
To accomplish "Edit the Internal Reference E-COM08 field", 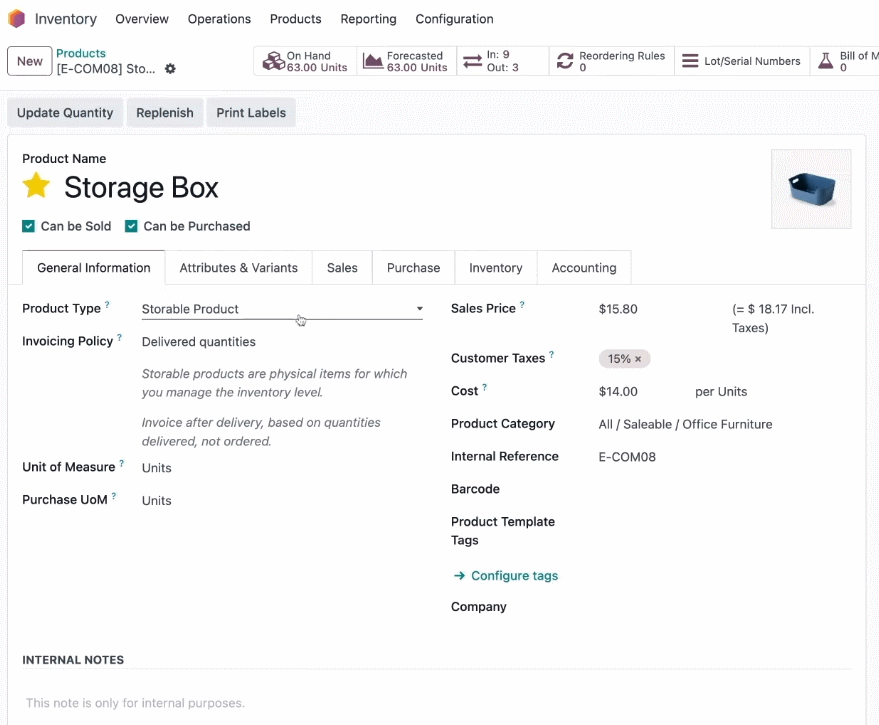I will tap(724, 457).
